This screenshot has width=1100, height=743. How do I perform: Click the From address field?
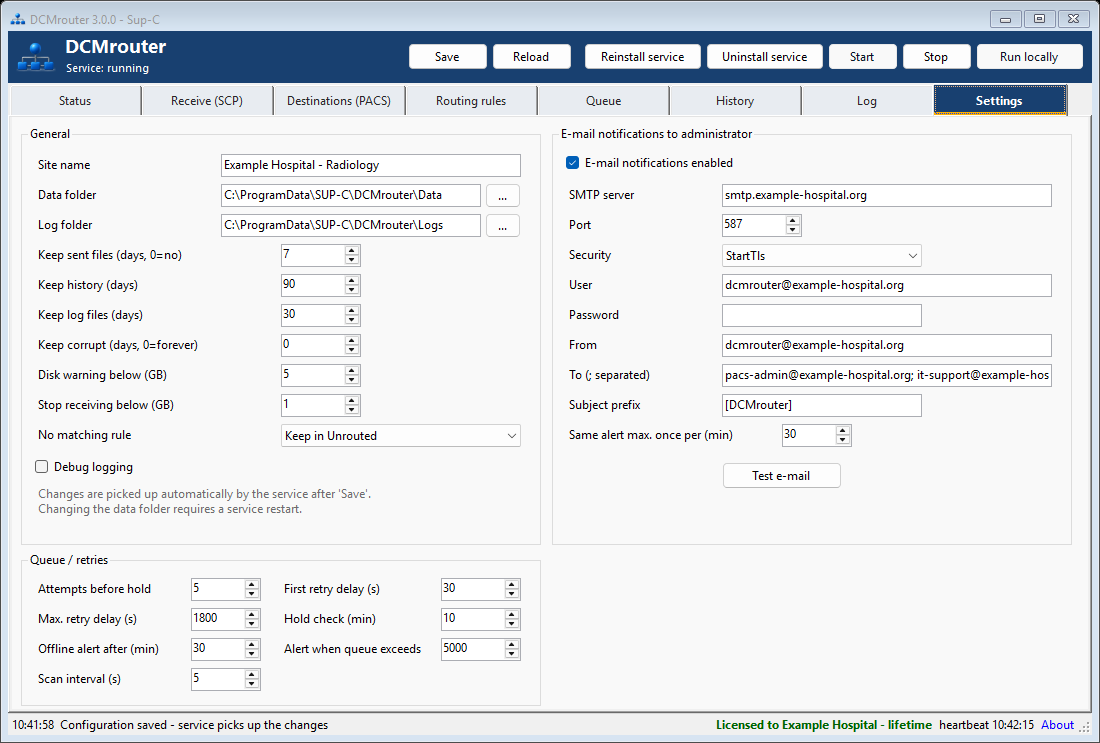pyautogui.click(x=887, y=345)
